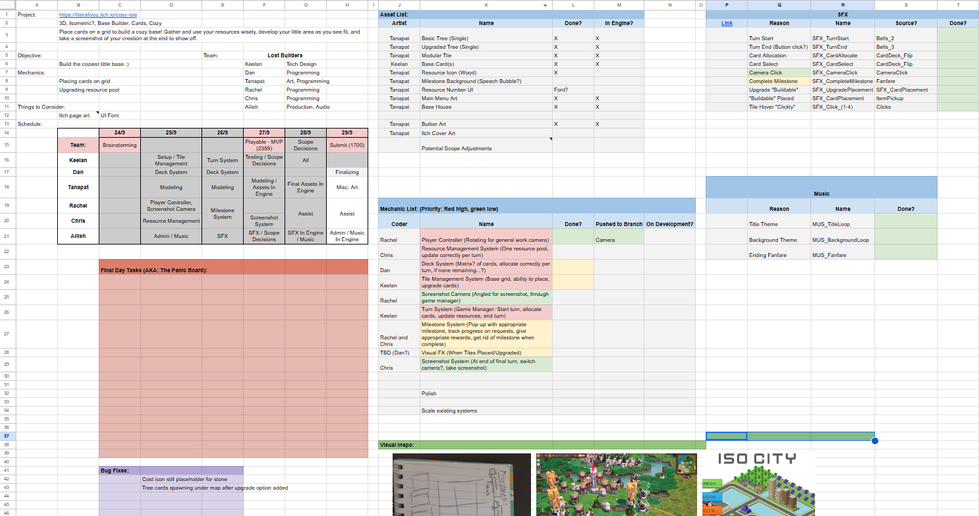Select the 'Playable - MVP (2359)' cell
This screenshot has width=979, height=516.
point(264,145)
